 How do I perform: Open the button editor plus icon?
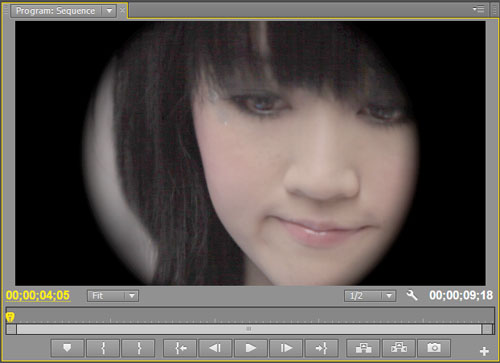click(484, 351)
